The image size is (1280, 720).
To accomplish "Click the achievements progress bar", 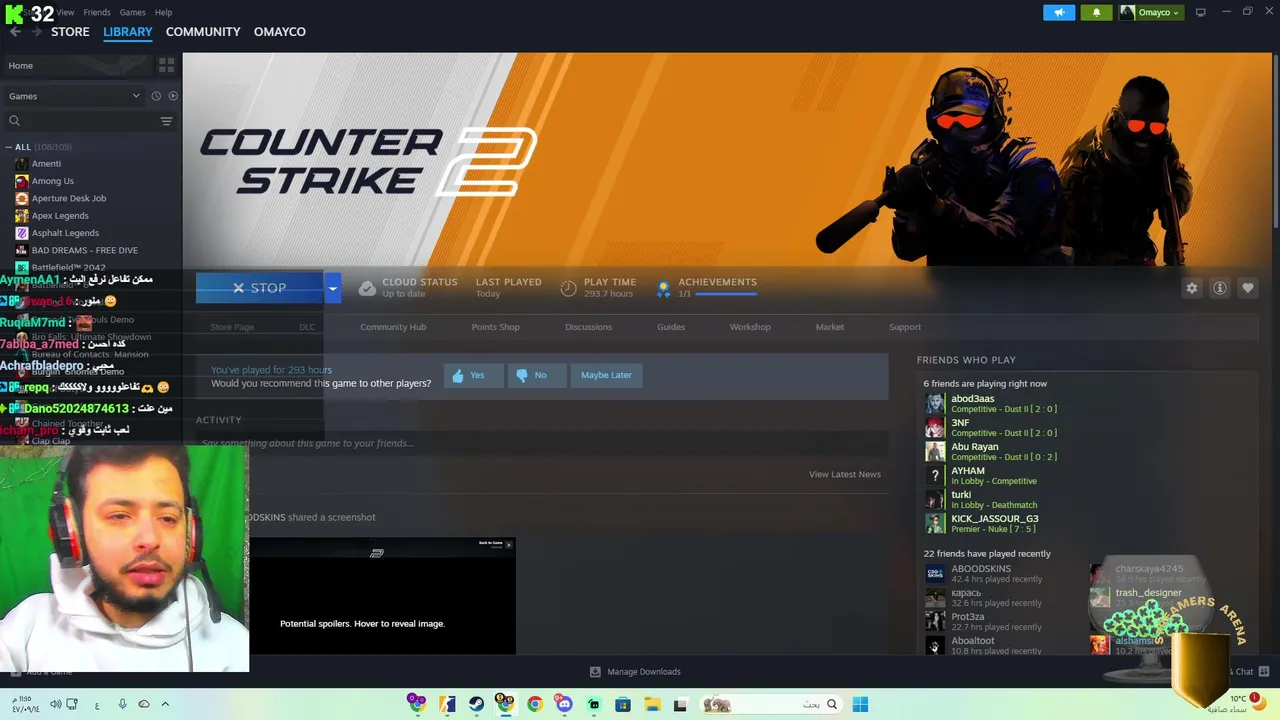I will 726,294.
